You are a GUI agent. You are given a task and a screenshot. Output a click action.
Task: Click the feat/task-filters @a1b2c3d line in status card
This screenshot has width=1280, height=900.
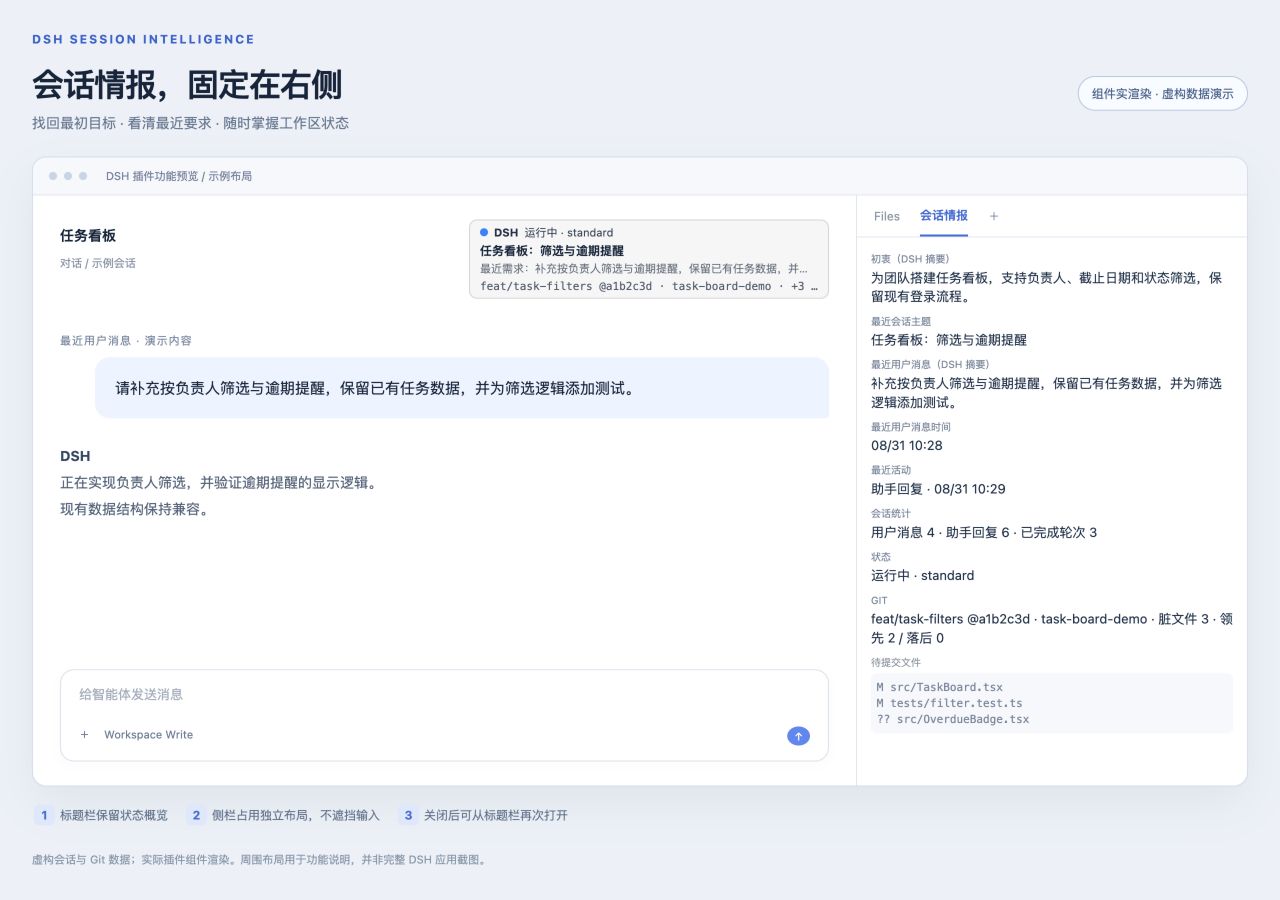pyautogui.click(x=649, y=286)
